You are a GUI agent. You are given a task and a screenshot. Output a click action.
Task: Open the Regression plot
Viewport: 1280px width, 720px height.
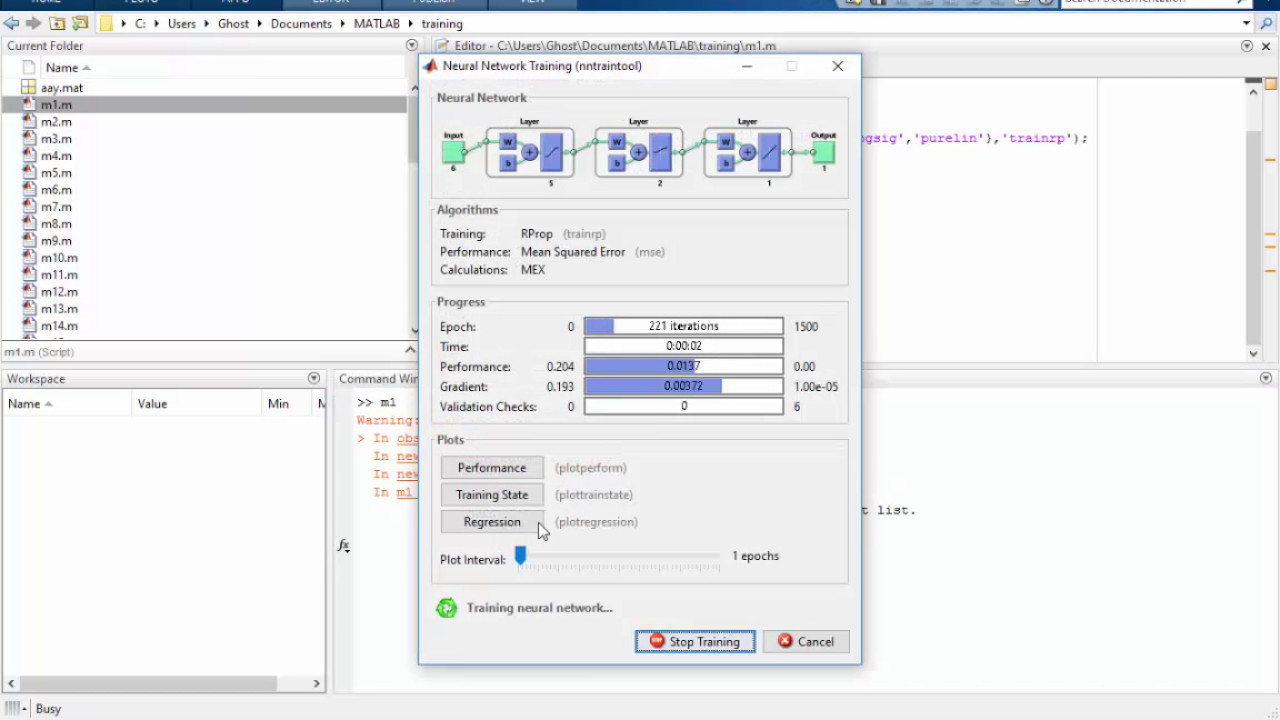click(x=492, y=522)
